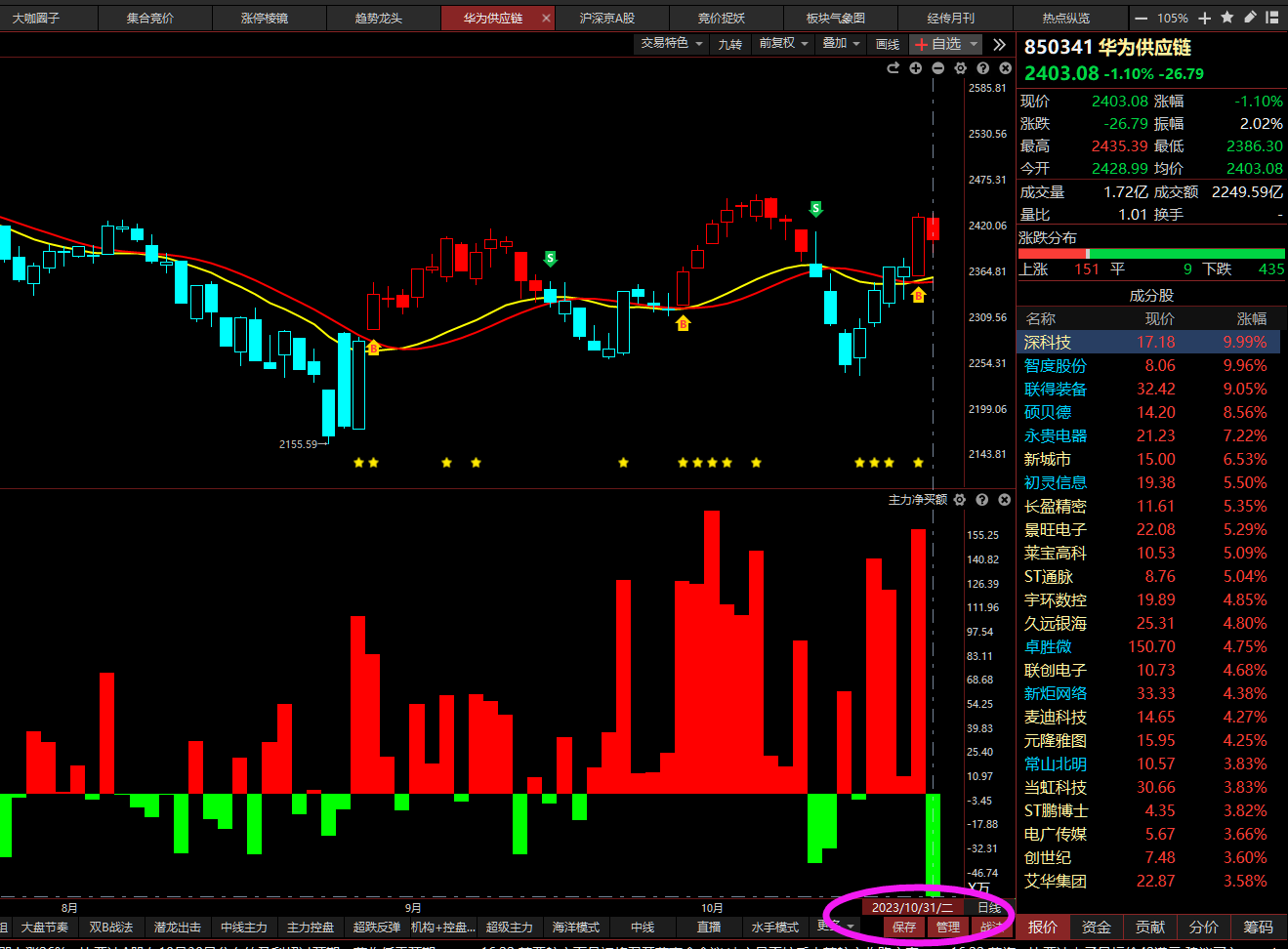Image resolution: width=1288 pixels, height=949 pixels.
Task: Sort constituents by the 现价 column header
Action: point(1159,318)
